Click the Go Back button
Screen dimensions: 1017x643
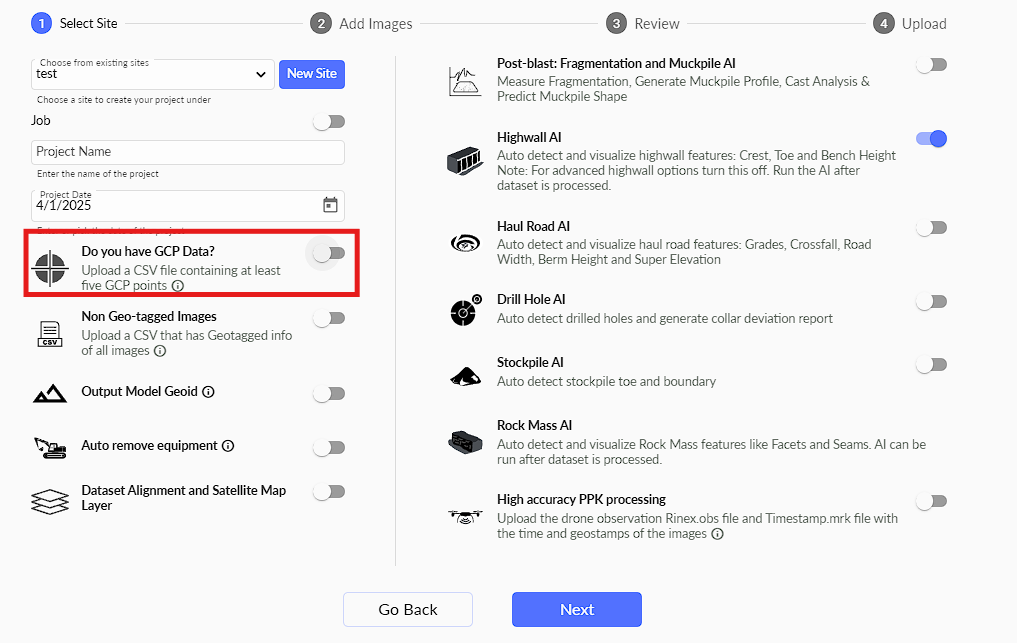click(x=408, y=610)
